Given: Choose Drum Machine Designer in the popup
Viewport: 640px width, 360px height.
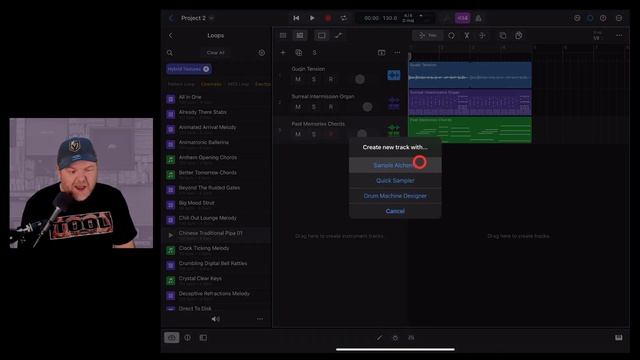Looking at the screenshot, I should tap(395, 196).
